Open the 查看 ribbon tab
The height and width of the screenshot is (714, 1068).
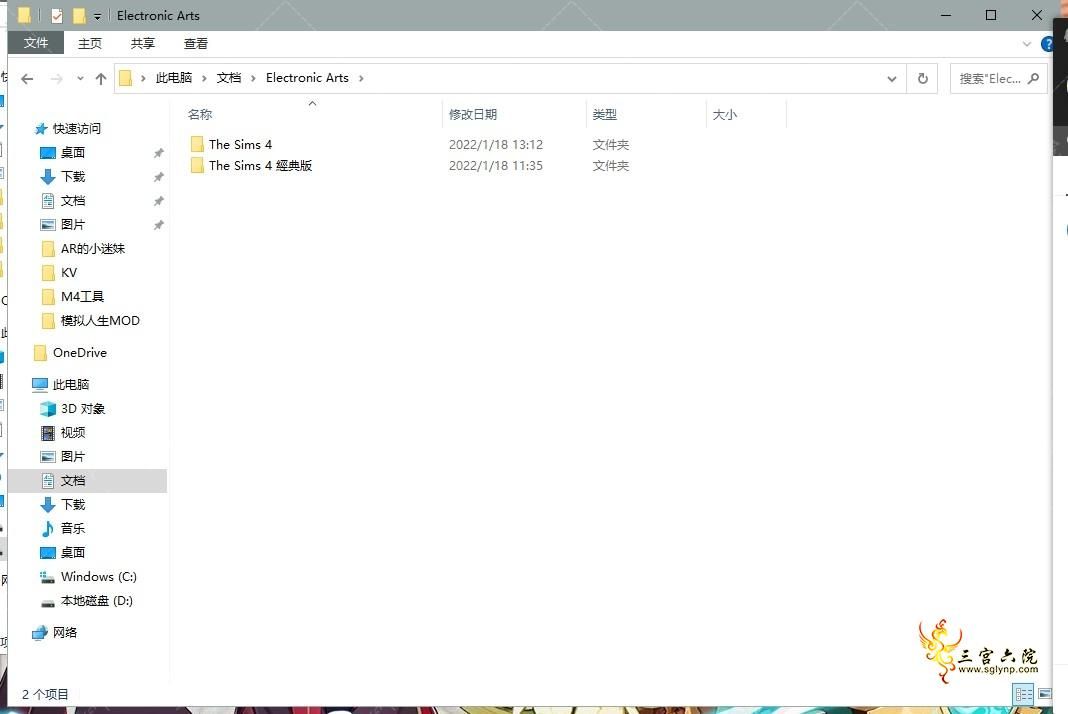coord(195,44)
